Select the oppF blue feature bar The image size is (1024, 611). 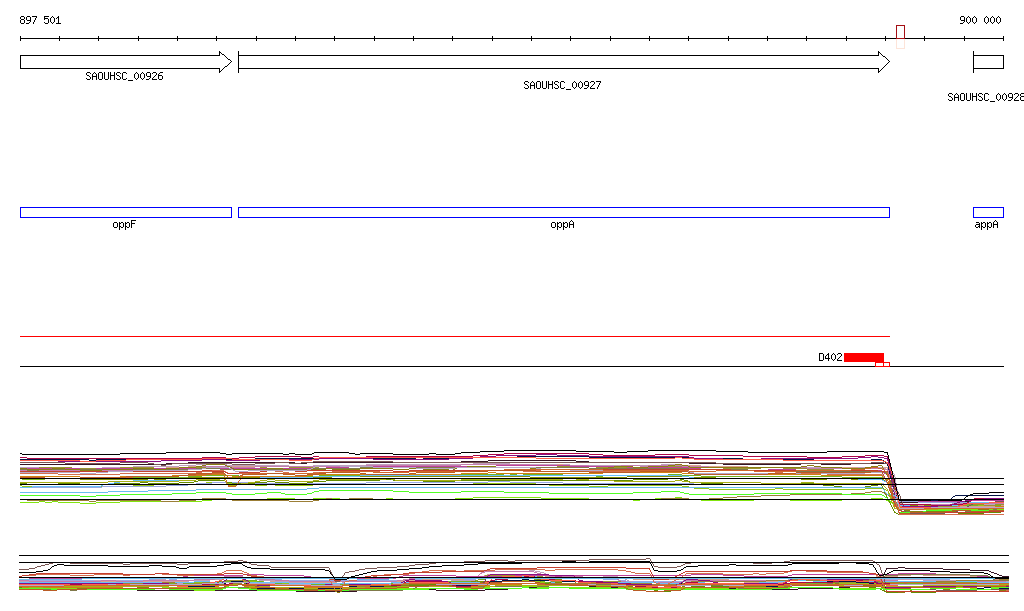[125, 212]
